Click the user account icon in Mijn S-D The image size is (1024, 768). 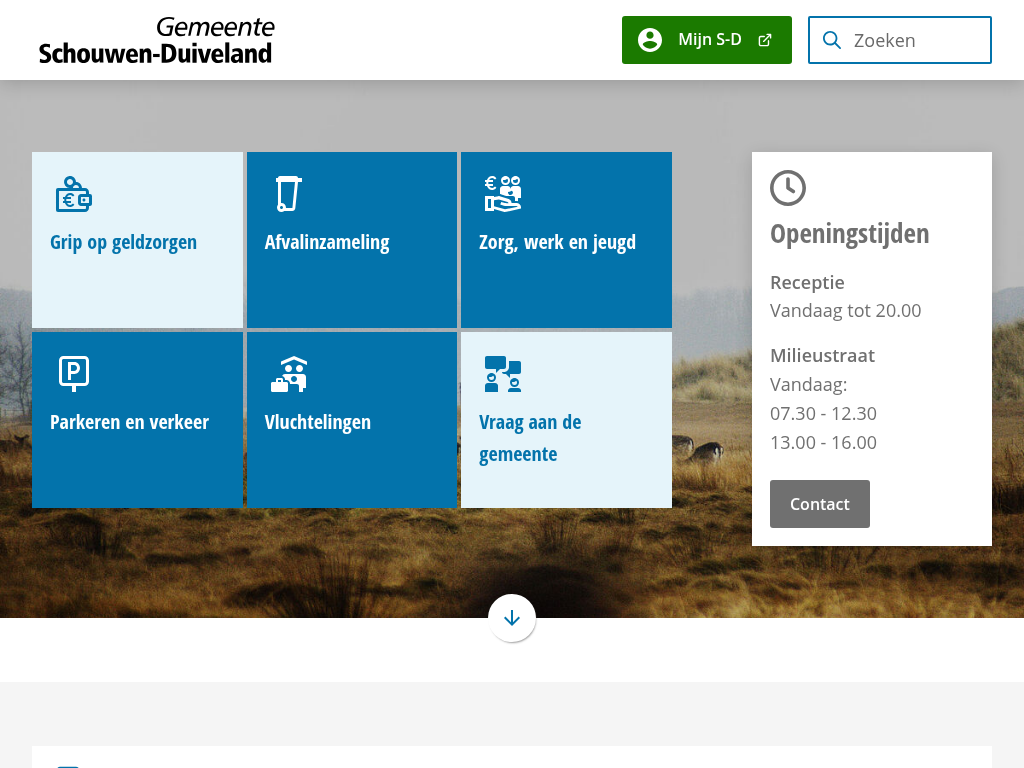pos(650,40)
